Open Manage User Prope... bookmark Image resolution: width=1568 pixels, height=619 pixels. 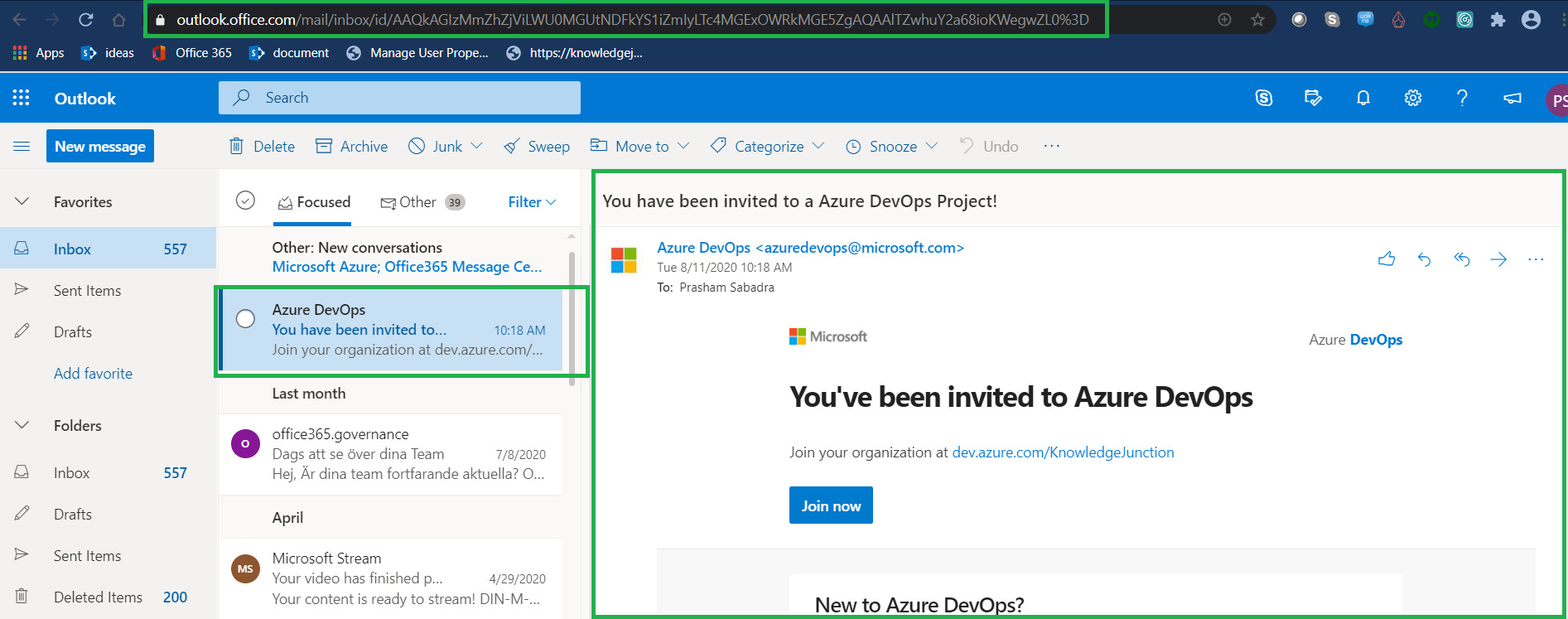[x=417, y=53]
